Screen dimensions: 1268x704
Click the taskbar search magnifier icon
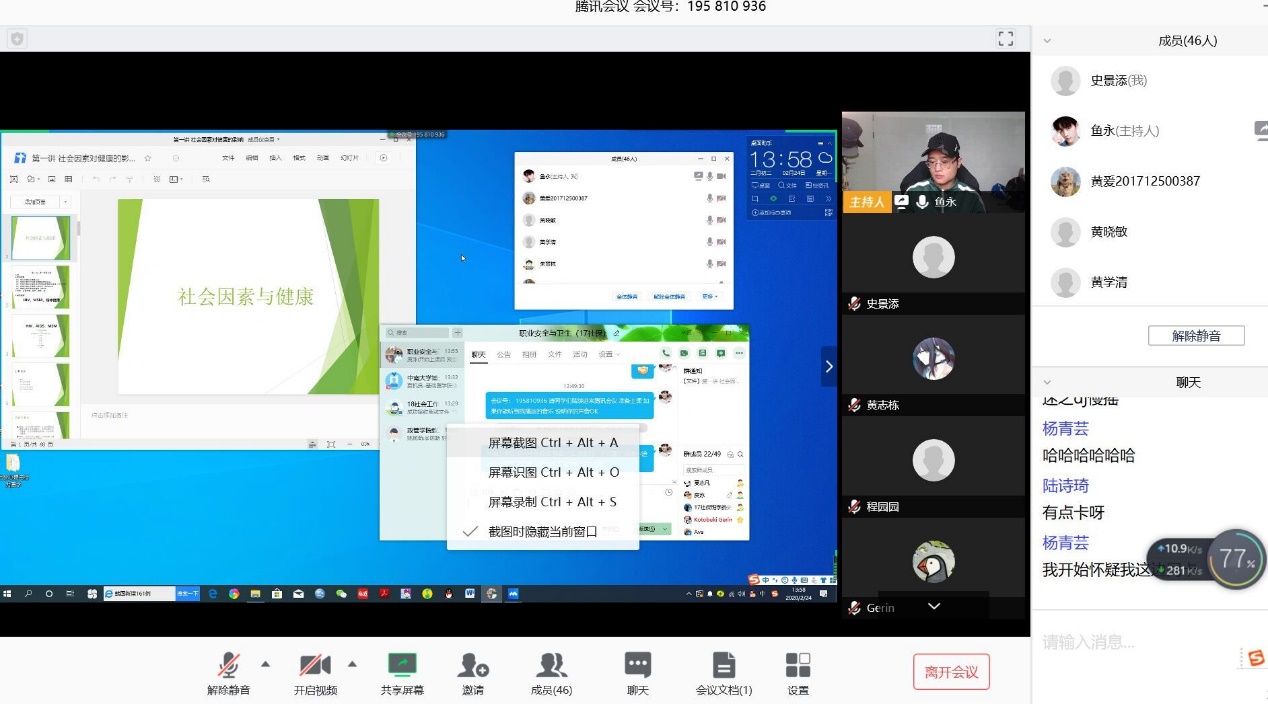pyautogui.click(x=28, y=593)
